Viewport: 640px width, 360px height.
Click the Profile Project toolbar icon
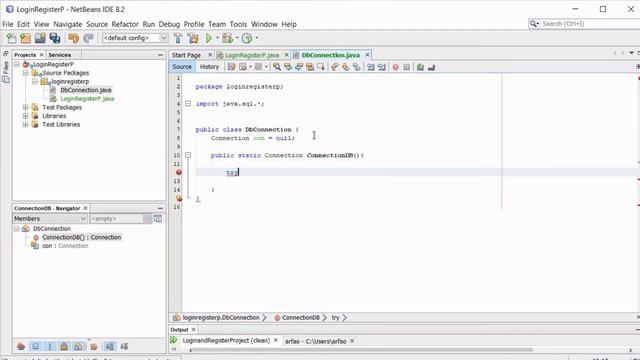point(247,38)
